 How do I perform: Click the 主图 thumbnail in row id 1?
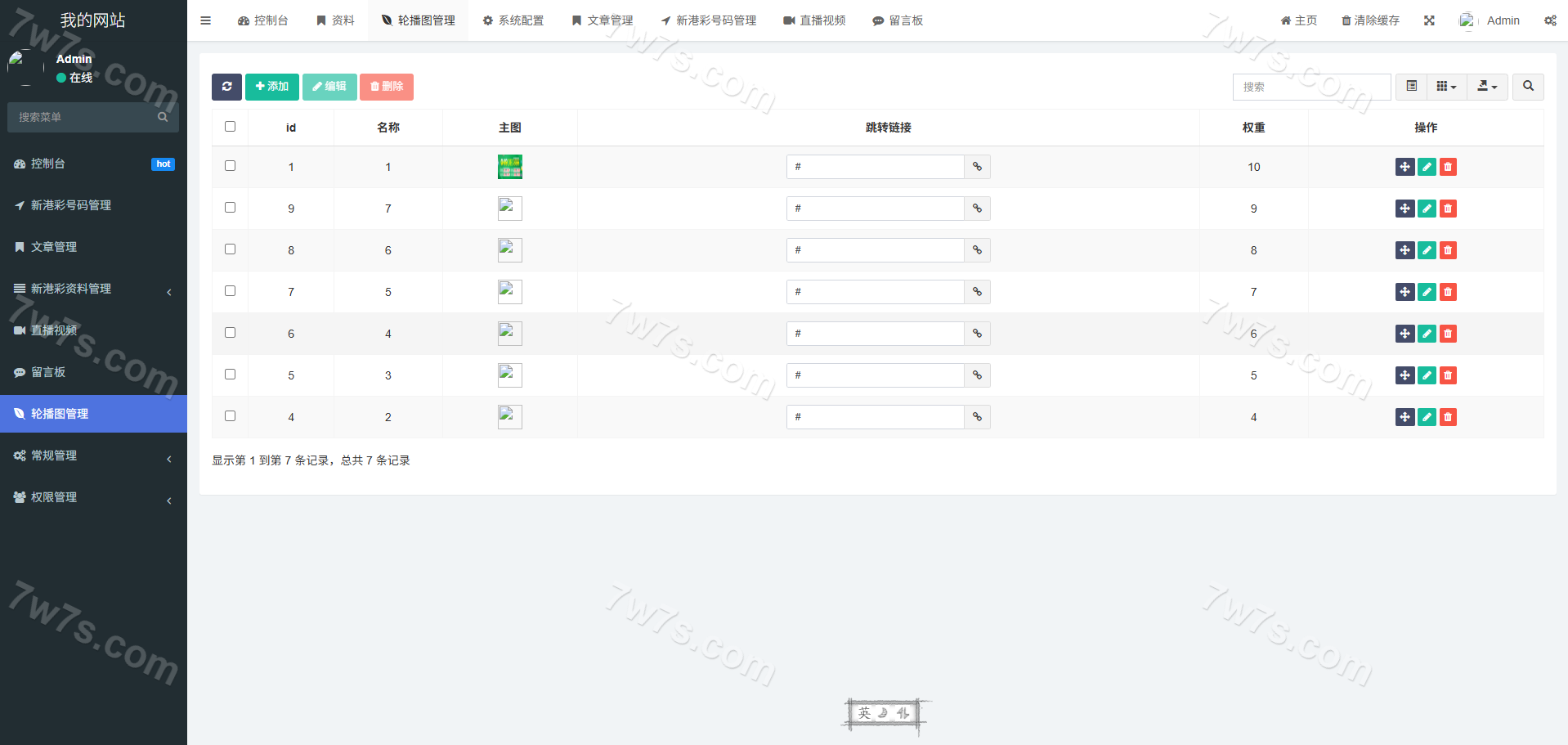510,167
